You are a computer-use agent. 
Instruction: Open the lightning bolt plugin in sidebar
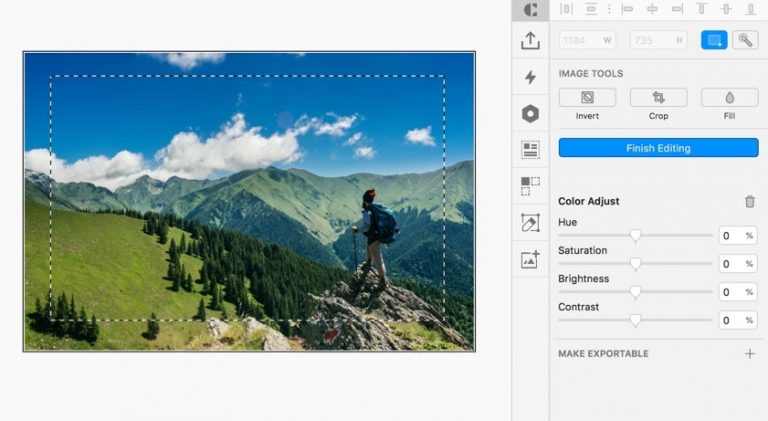coord(530,77)
